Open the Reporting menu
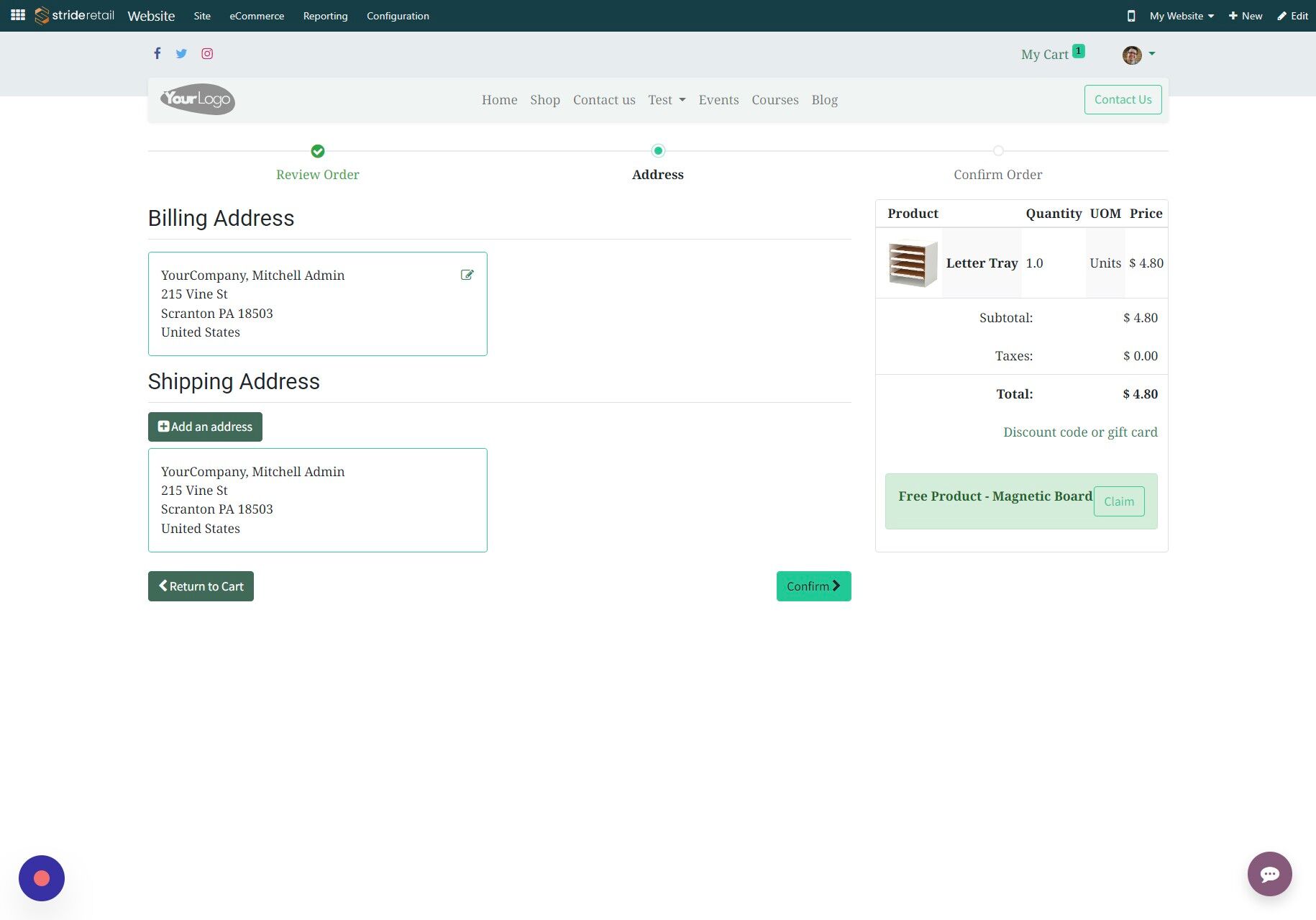Image resolution: width=1316 pixels, height=920 pixels. coord(325,15)
